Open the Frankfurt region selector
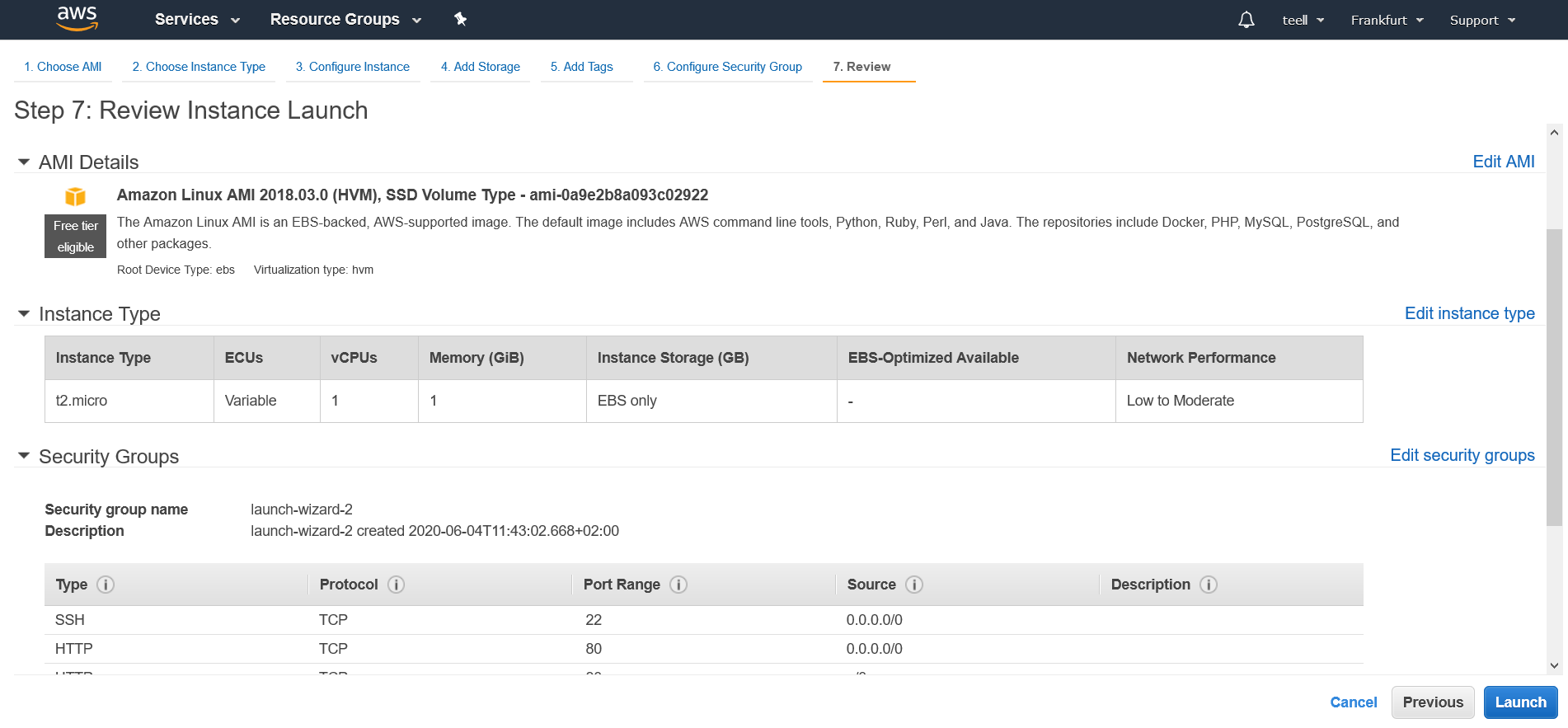Viewport: 1568px width, 728px height. pyautogui.click(x=1387, y=20)
